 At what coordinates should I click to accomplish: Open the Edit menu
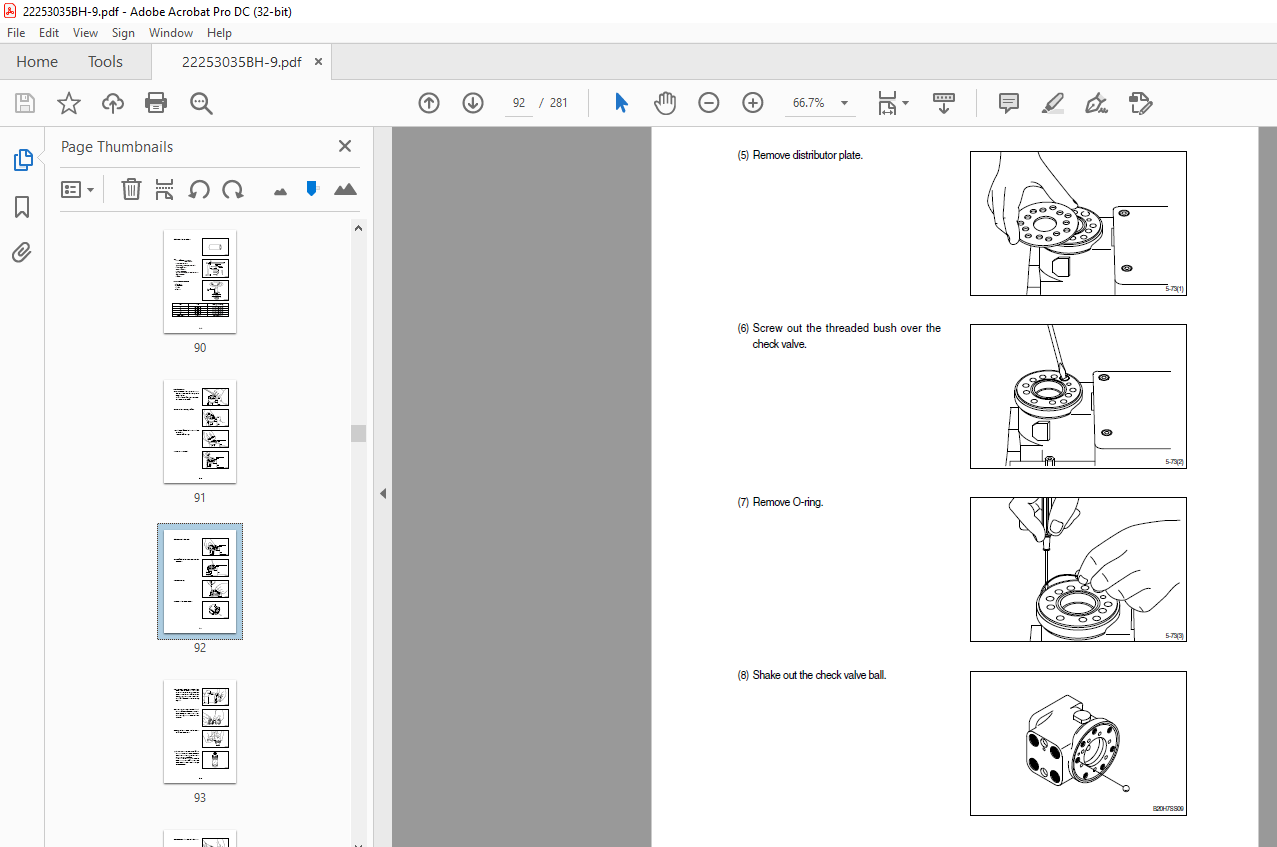pyautogui.click(x=49, y=33)
